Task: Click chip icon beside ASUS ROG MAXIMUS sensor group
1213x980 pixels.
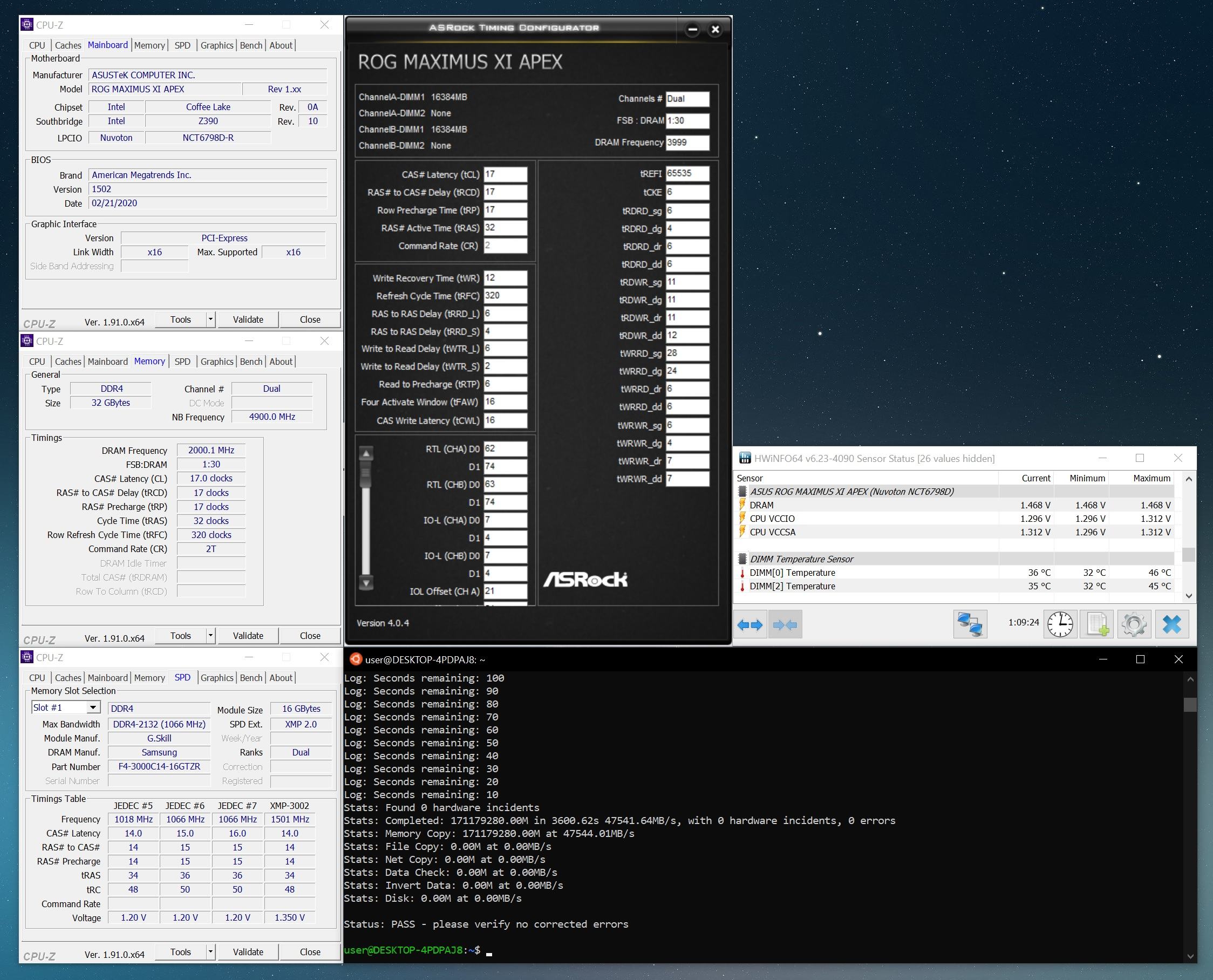Action: click(x=743, y=491)
